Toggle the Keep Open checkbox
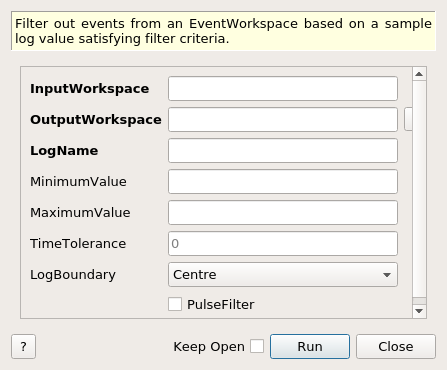The width and height of the screenshot is (447, 370). [x=257, y=346]
